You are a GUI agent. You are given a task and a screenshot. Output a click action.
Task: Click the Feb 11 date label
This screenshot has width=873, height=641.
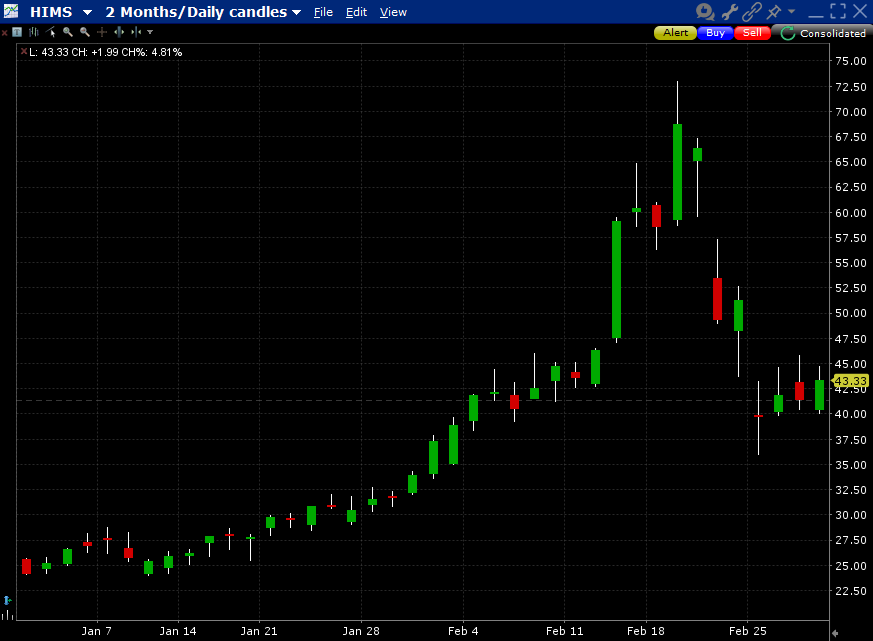565,631
